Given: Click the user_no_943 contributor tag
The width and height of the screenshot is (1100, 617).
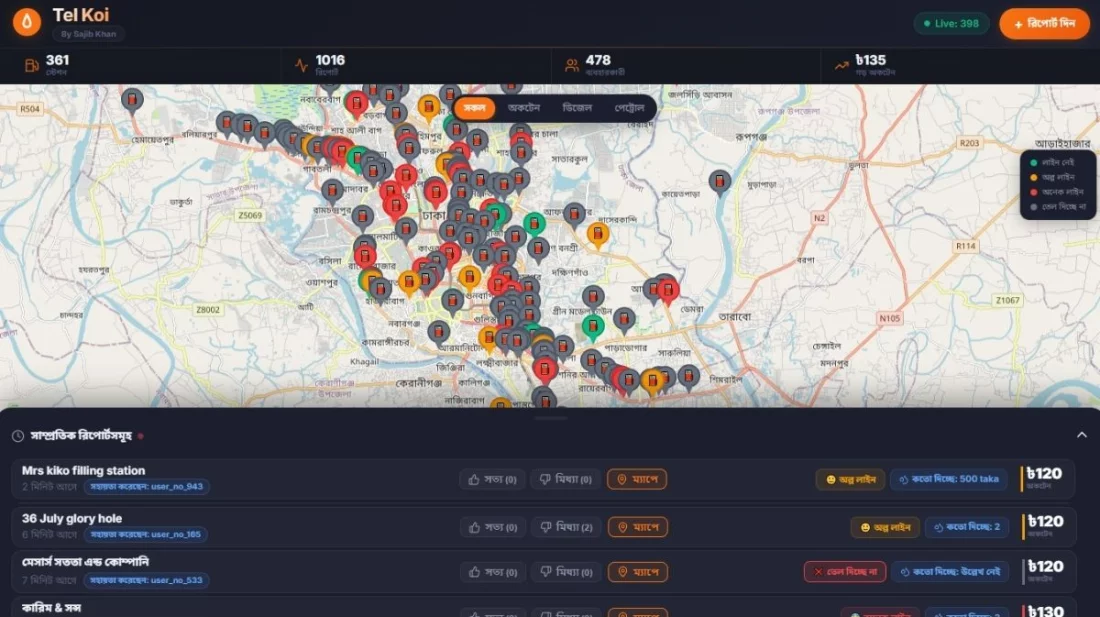Looking at the screenshot, I should tap(146, 487).
